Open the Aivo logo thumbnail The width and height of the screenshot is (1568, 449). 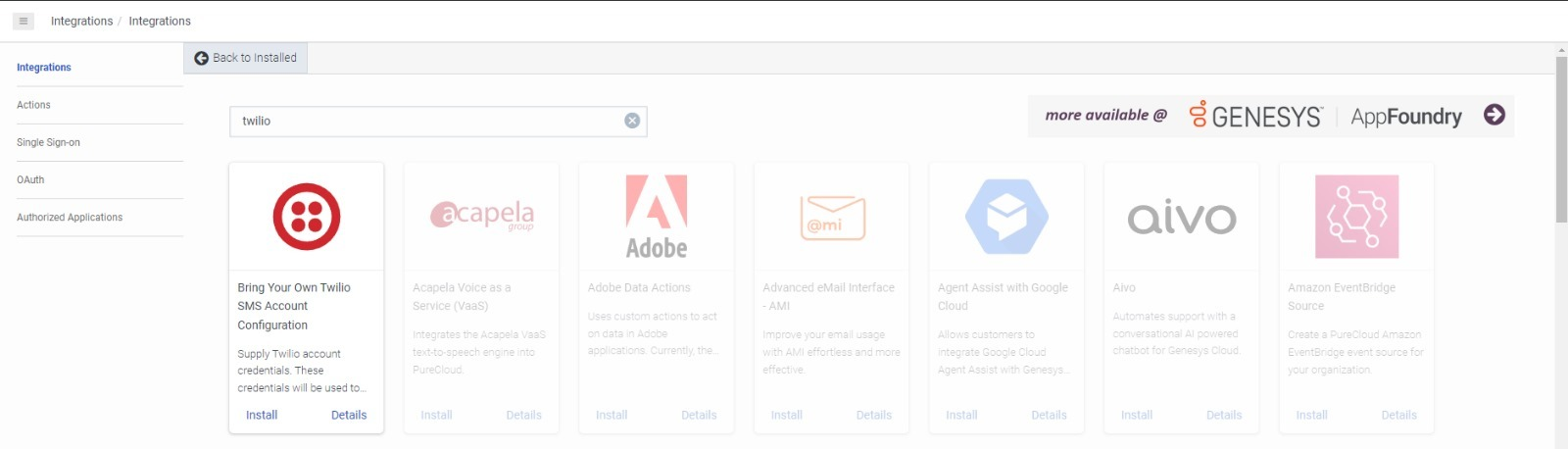[x=1182, y=218]
